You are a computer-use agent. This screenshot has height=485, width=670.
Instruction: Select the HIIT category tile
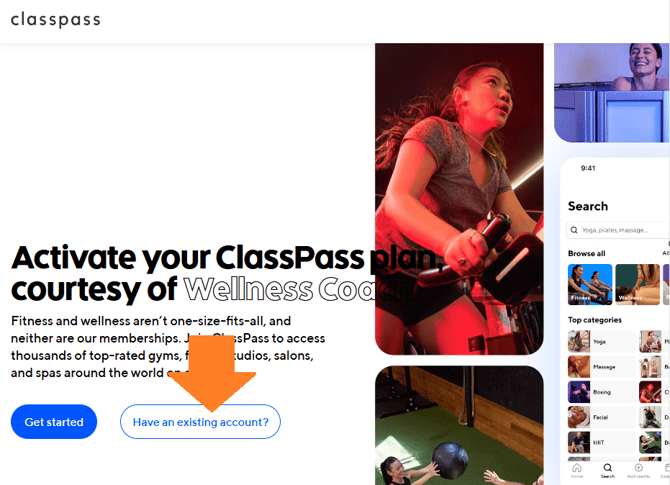pos(602,442)
